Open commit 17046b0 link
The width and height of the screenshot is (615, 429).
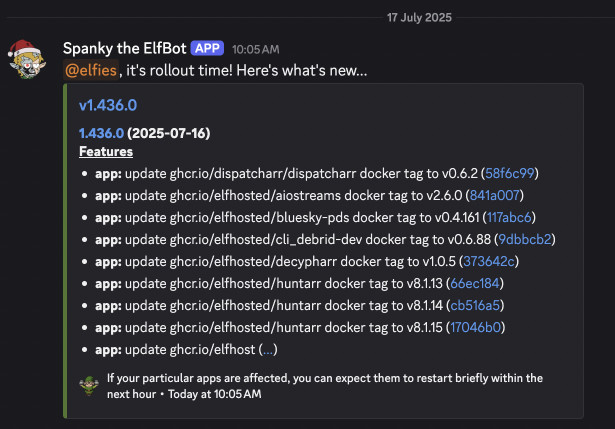pos(475,327)
